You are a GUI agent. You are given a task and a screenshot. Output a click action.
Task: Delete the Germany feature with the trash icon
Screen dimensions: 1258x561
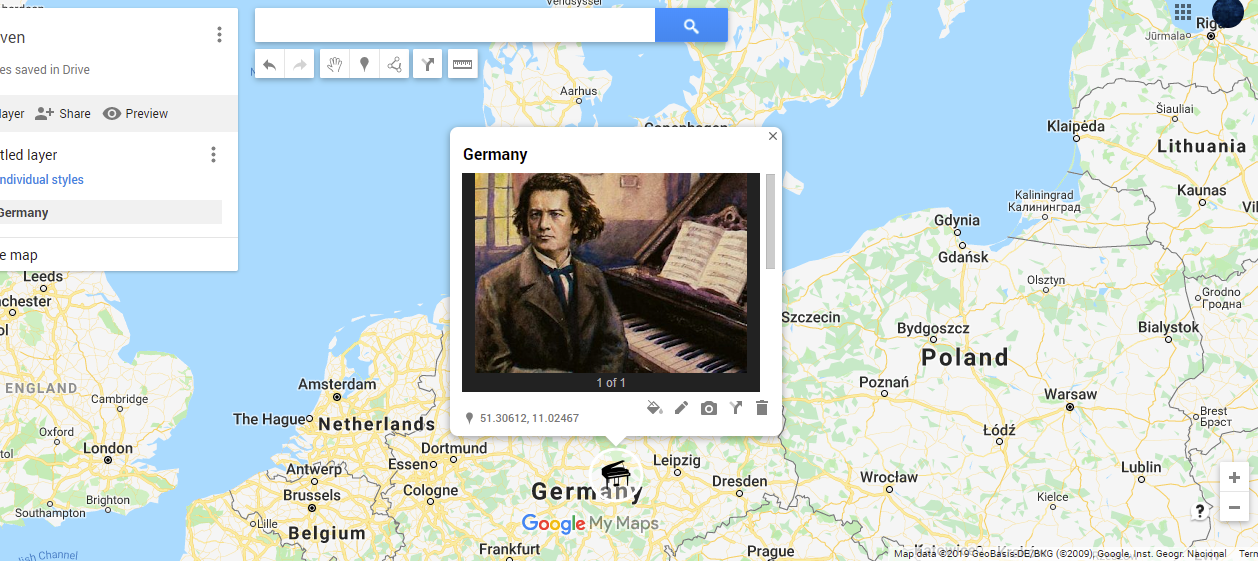coord(762,408)
